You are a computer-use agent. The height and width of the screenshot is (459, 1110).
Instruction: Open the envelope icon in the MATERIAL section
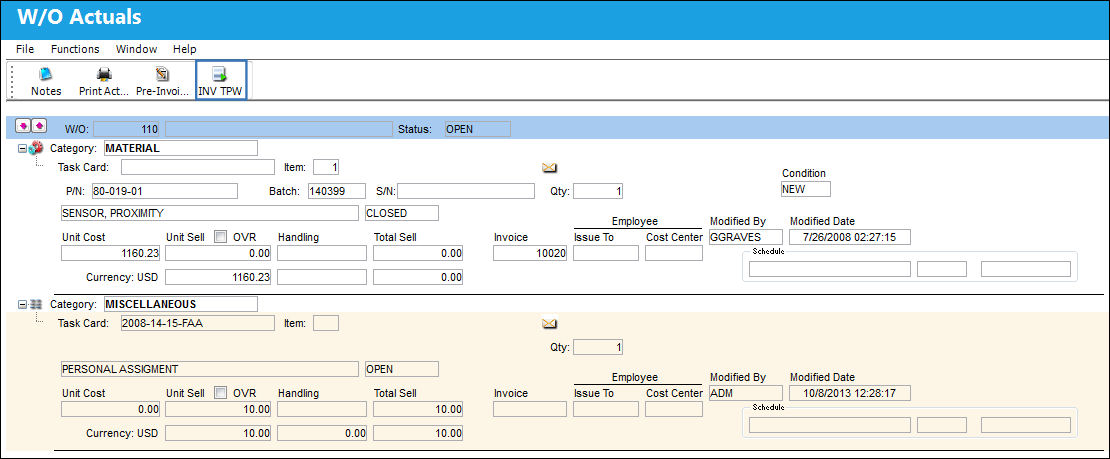coord(549,168)
